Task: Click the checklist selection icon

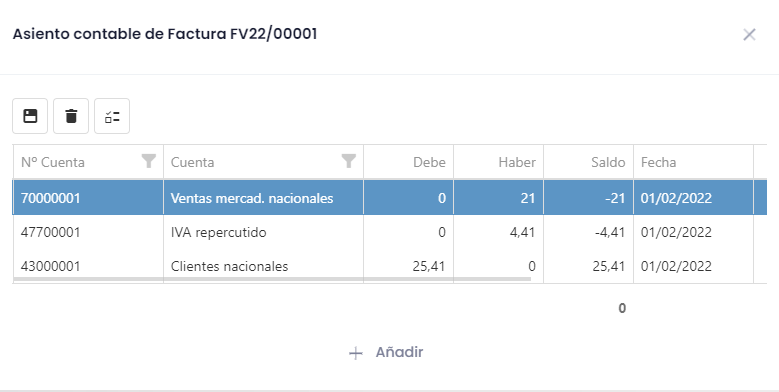Action: (x=112, y=116)
